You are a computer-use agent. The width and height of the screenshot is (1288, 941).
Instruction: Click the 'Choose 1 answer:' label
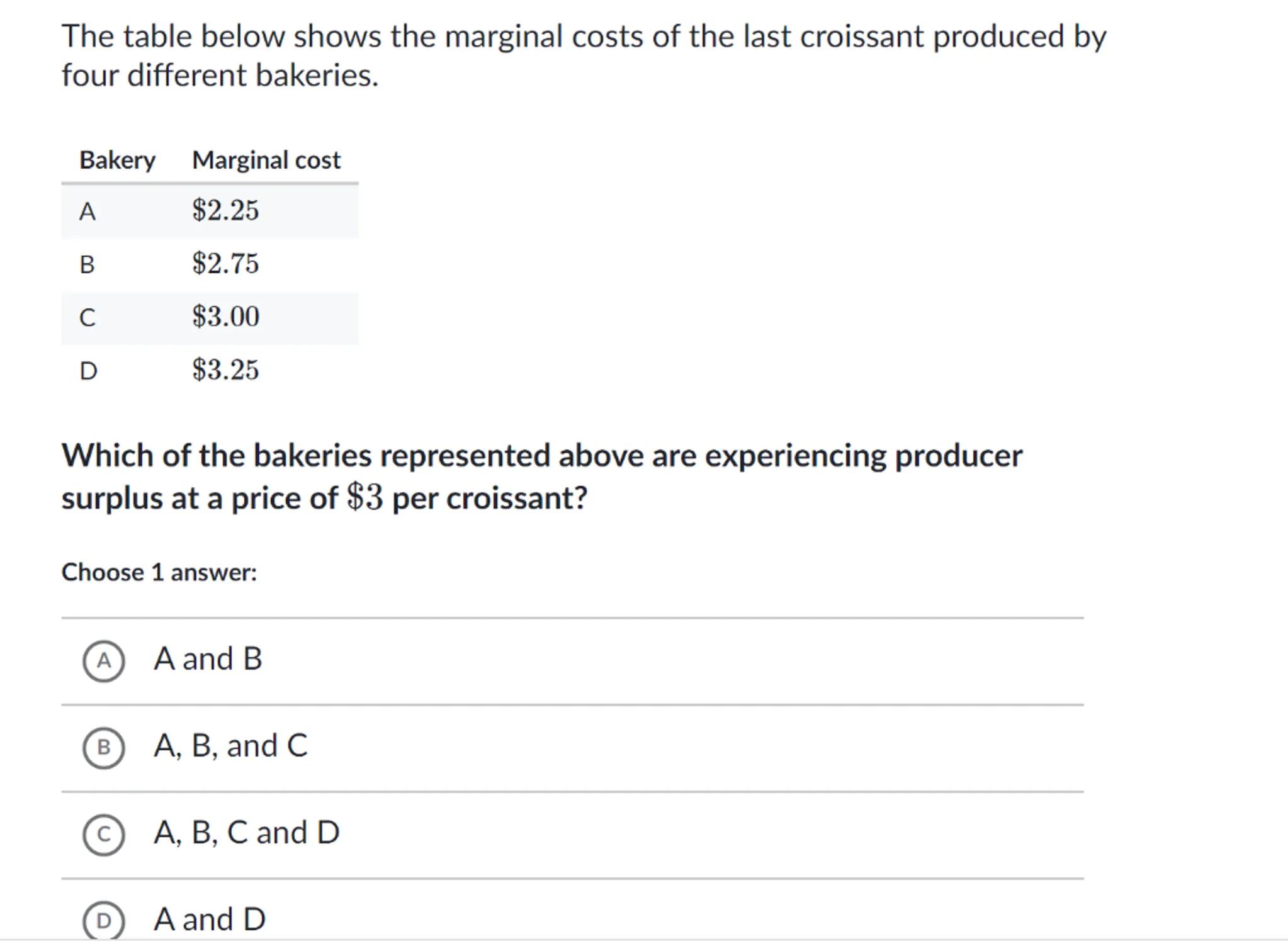click(x=159, y=572)
